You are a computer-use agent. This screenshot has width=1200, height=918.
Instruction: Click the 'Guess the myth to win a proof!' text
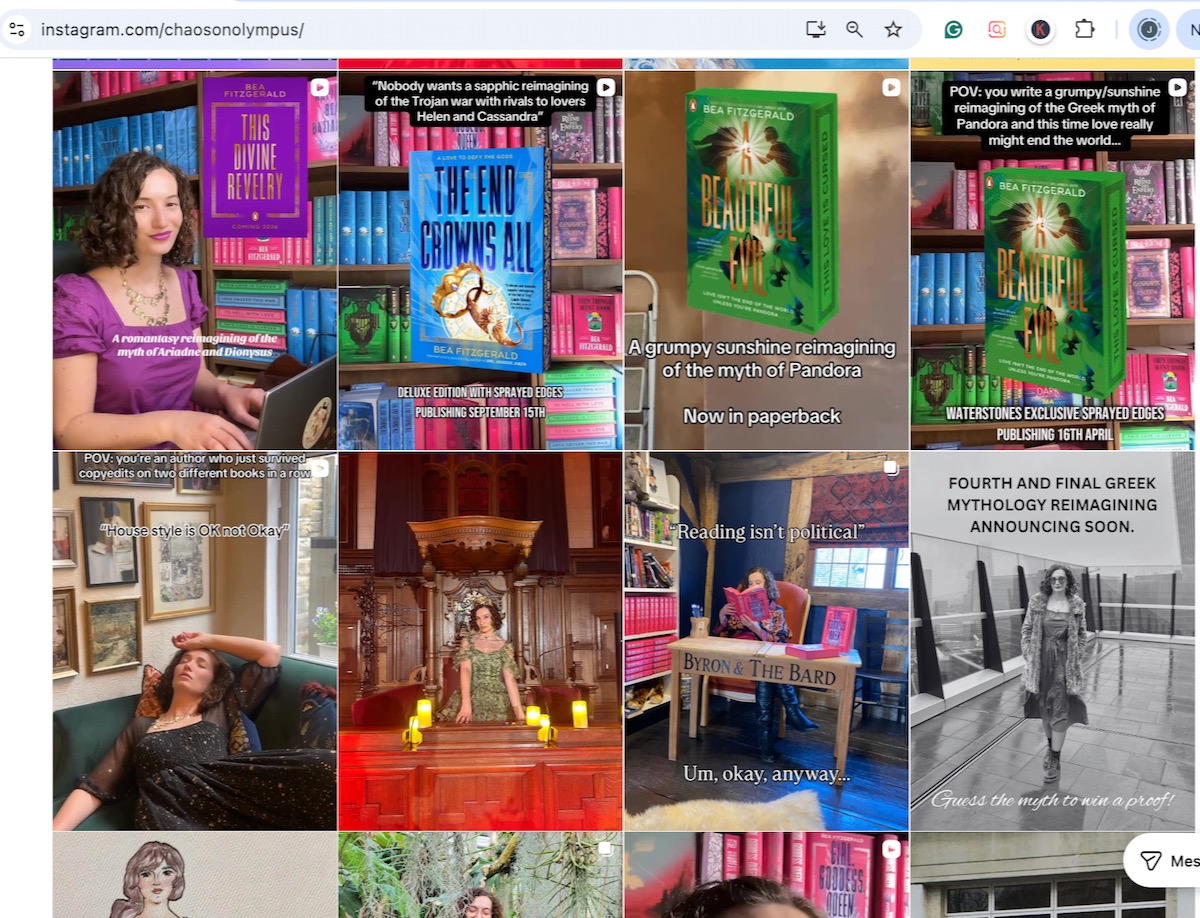click(1052, 799)
